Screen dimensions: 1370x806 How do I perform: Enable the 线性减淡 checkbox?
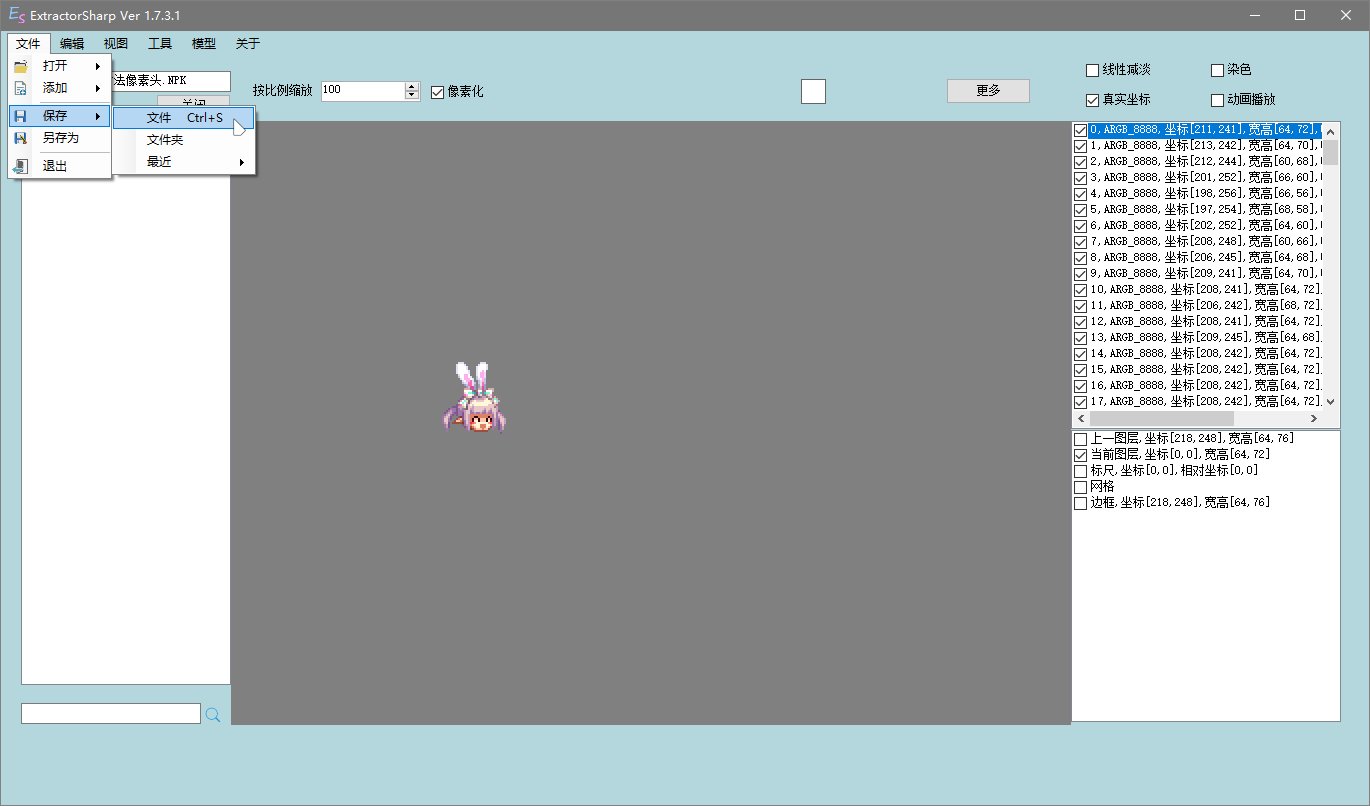coord(1092,70)
